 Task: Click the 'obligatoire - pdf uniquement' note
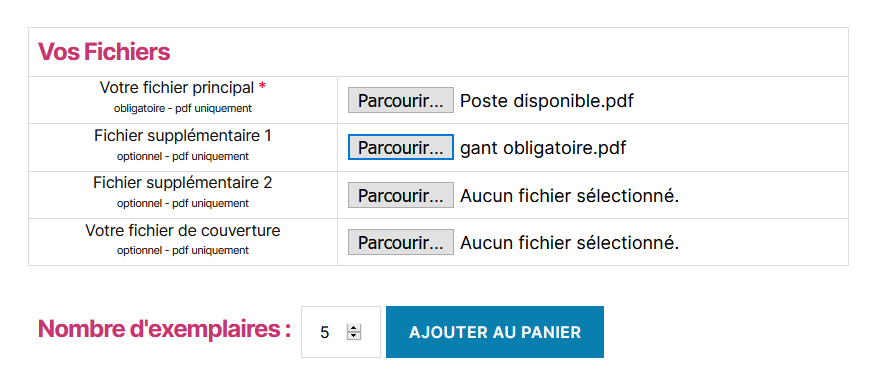[183, 108]
